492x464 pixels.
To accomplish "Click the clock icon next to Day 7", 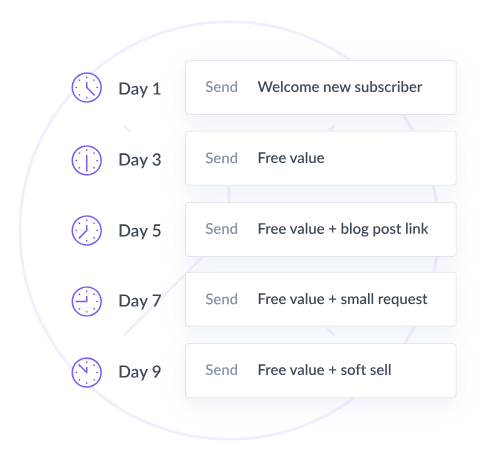I will (87, 301).
